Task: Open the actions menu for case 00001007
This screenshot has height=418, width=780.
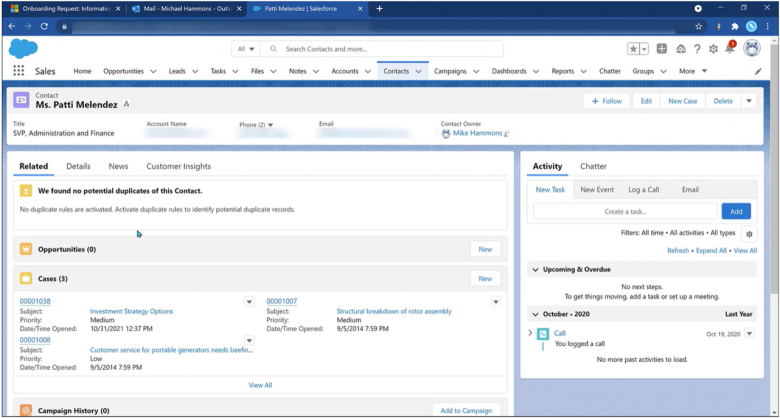Action: (x=495, y=302)
